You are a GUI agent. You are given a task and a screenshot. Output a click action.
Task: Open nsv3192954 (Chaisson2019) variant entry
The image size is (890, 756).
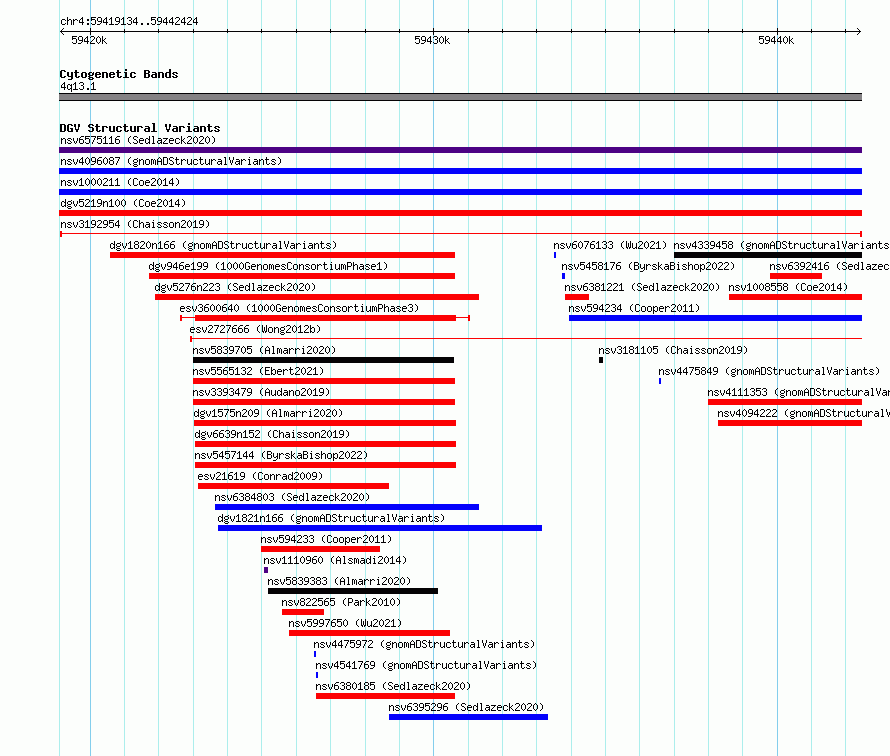tap(135, 224)
